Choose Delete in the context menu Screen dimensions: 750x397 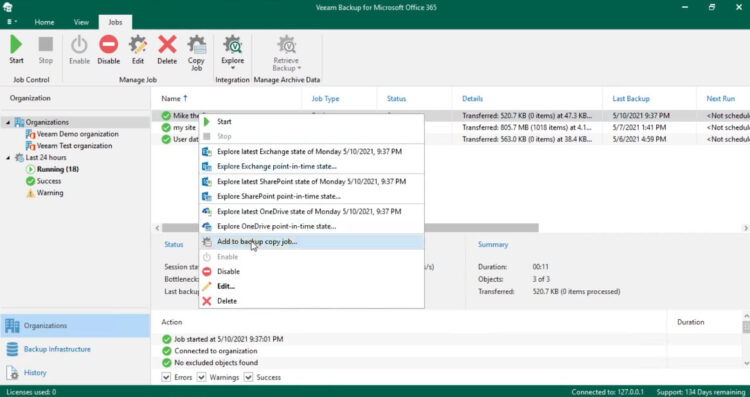tap(311, 301)
